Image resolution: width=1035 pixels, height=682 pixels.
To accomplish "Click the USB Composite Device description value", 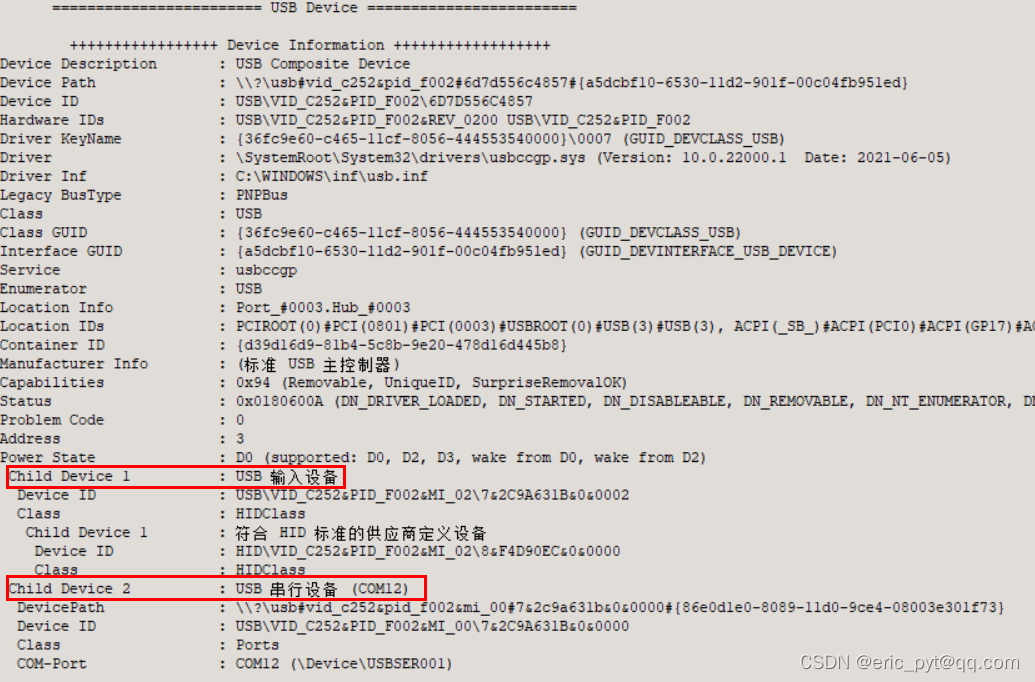I will 323,64.
